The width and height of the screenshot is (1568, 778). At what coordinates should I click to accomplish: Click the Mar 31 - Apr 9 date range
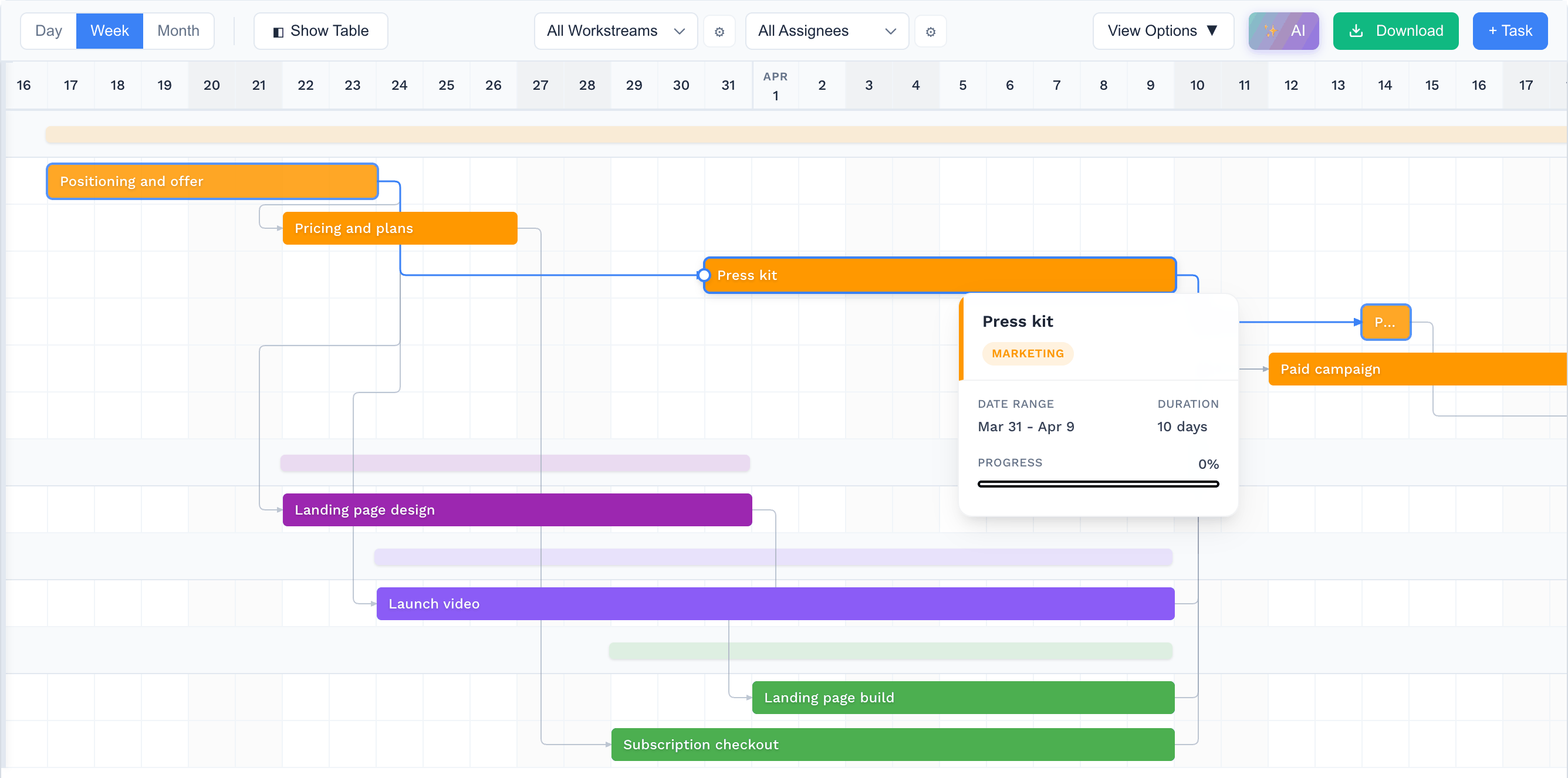pyautogui.click(x=1026, y=427)
